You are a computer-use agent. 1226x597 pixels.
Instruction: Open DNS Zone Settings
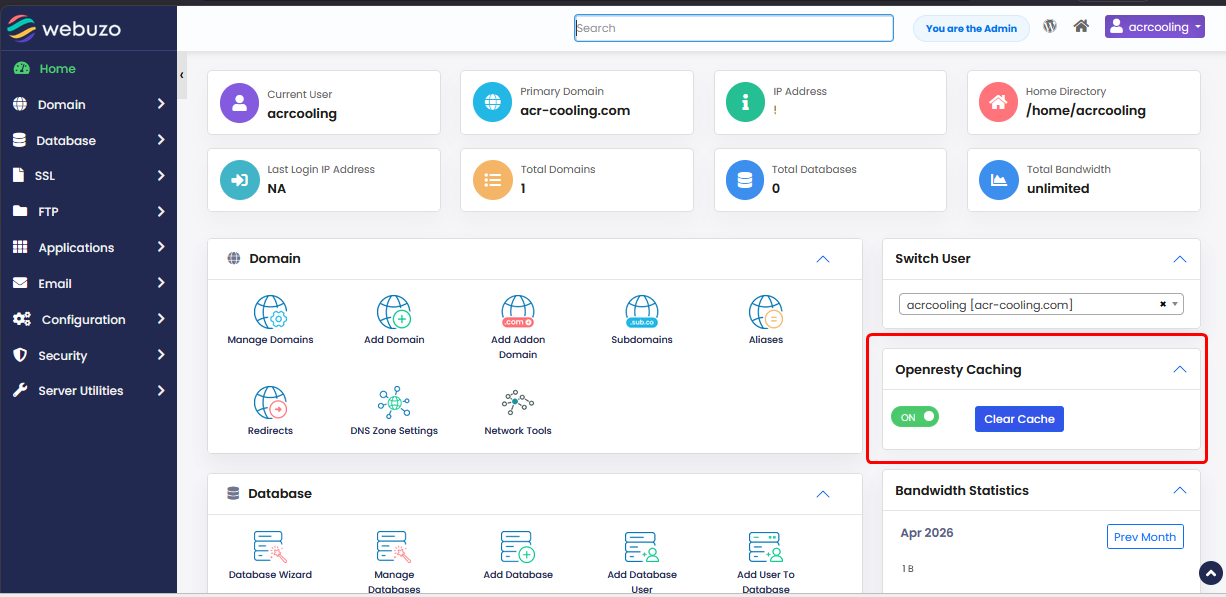click(394, 403)
